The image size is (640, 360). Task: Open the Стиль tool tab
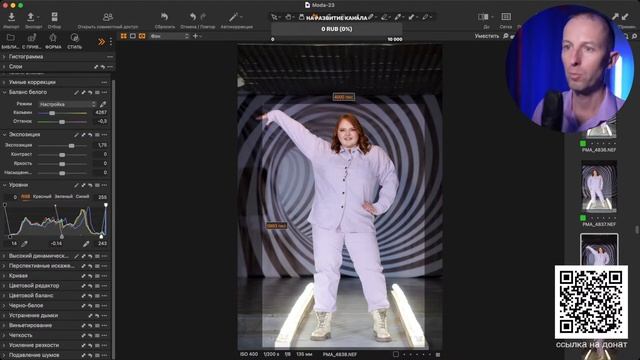[x=74, y=42]
